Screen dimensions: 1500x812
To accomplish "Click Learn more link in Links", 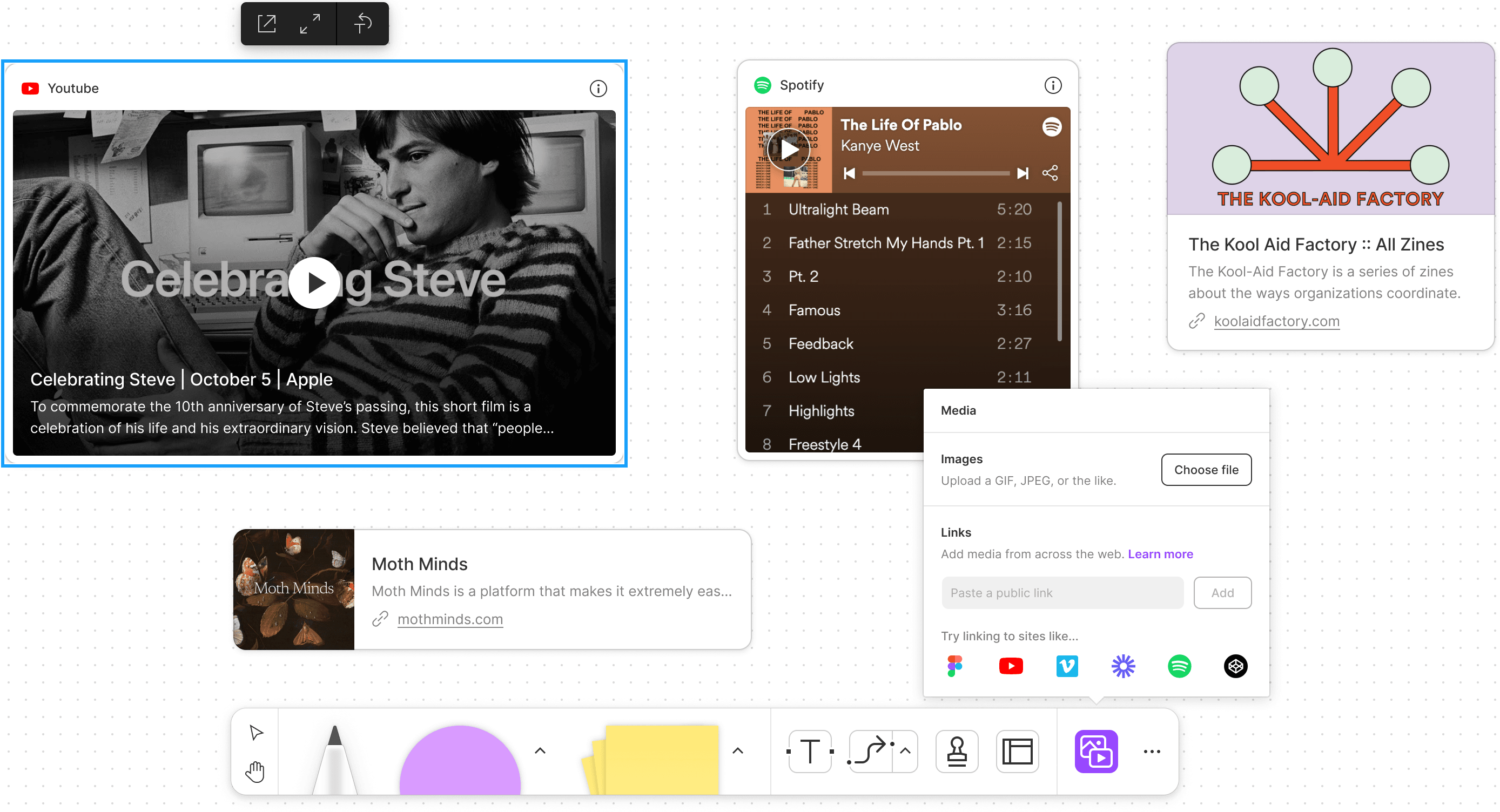I will pyautogui.click(x=1160, y=554).
